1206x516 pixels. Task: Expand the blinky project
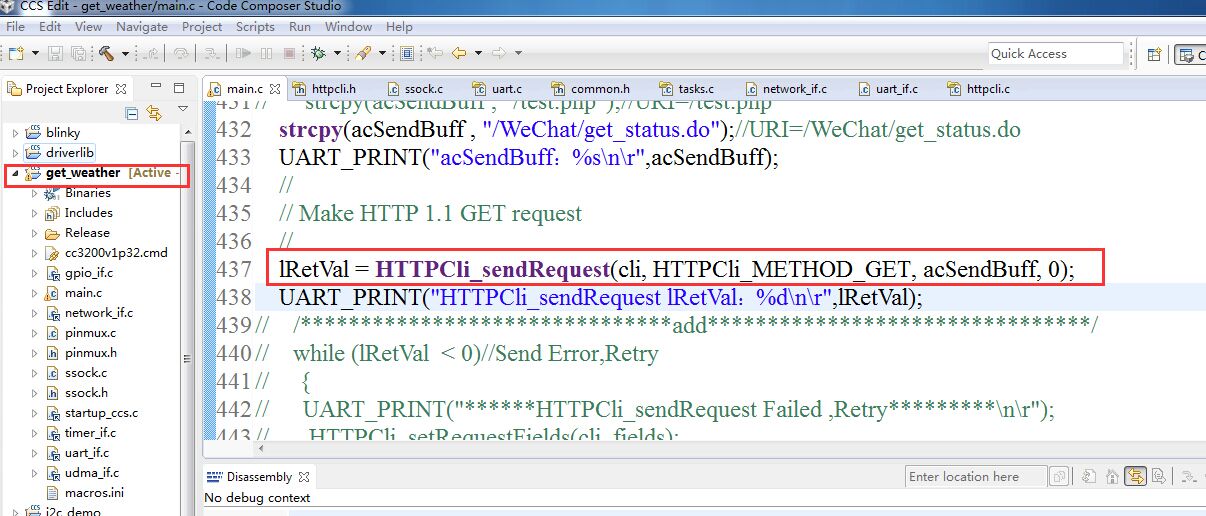(x=15, y=133)
